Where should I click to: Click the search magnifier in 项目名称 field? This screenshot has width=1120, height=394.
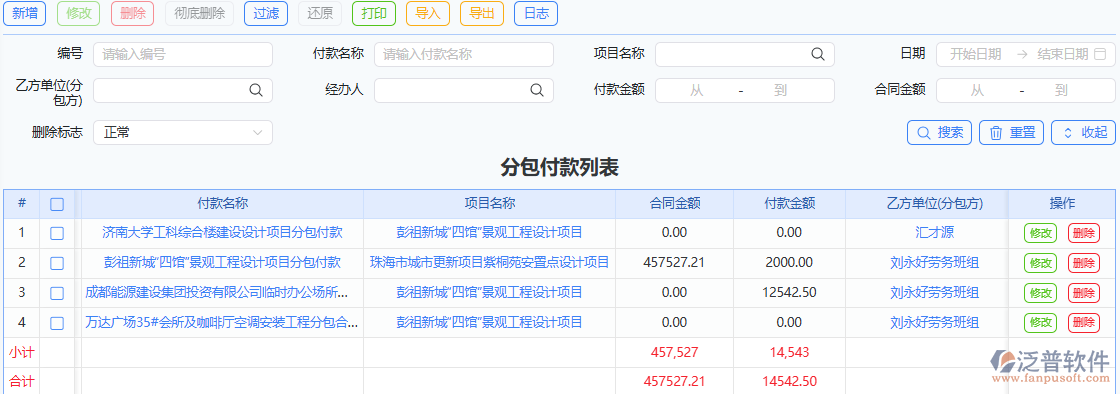pos(817,54)
